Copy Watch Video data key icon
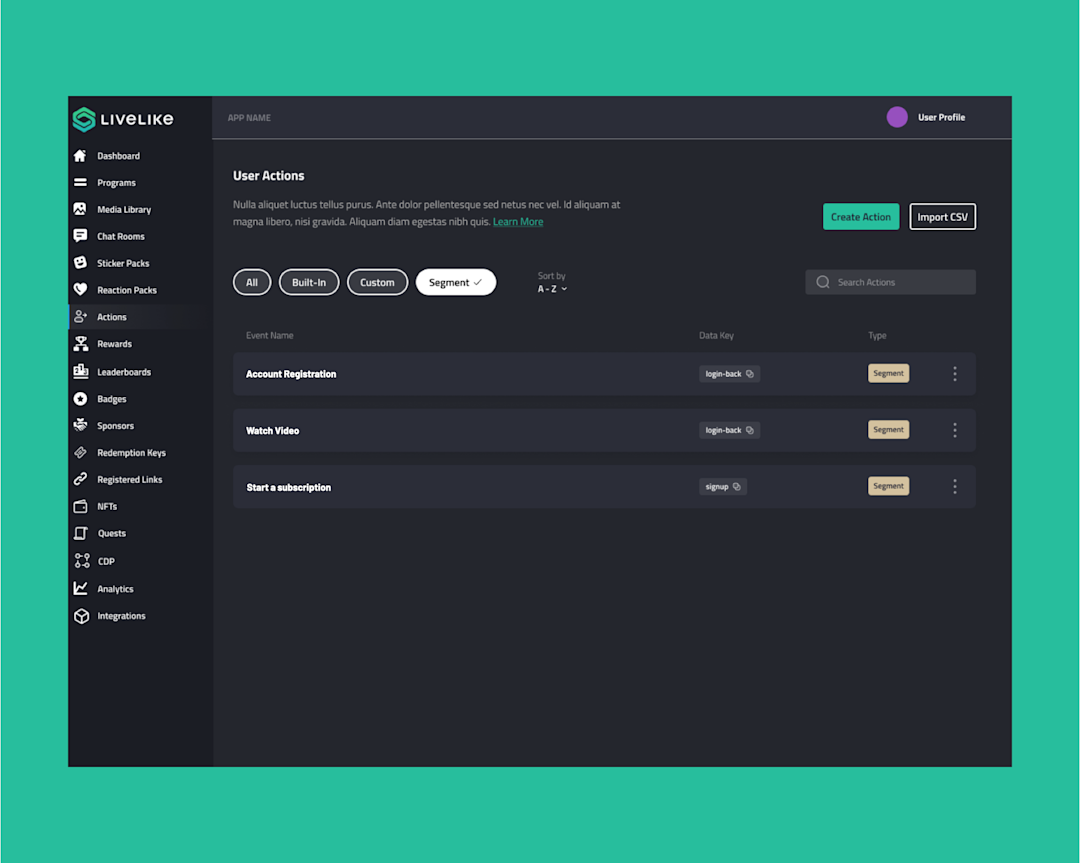1080x863 pixels. tap(750, 430)
